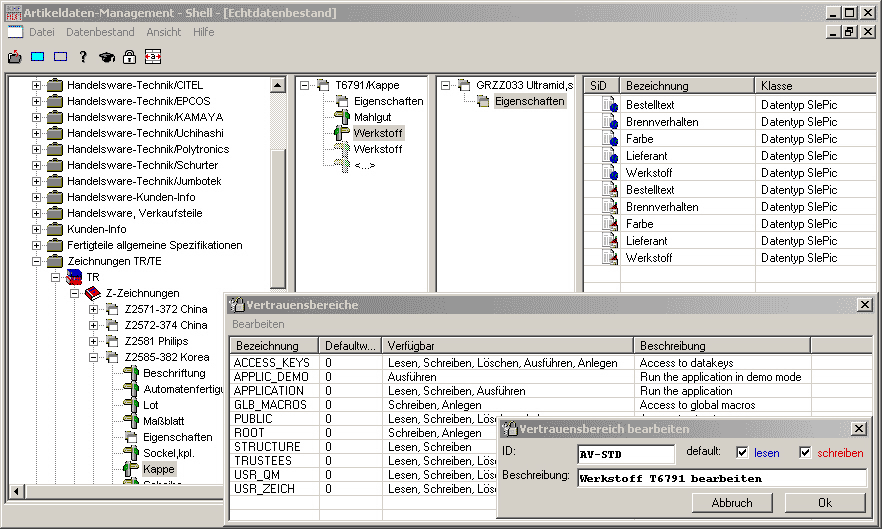
Task: Expand the Fertigteile allgemeine Spezifikationen node
Action: click(x=37, y=245)
